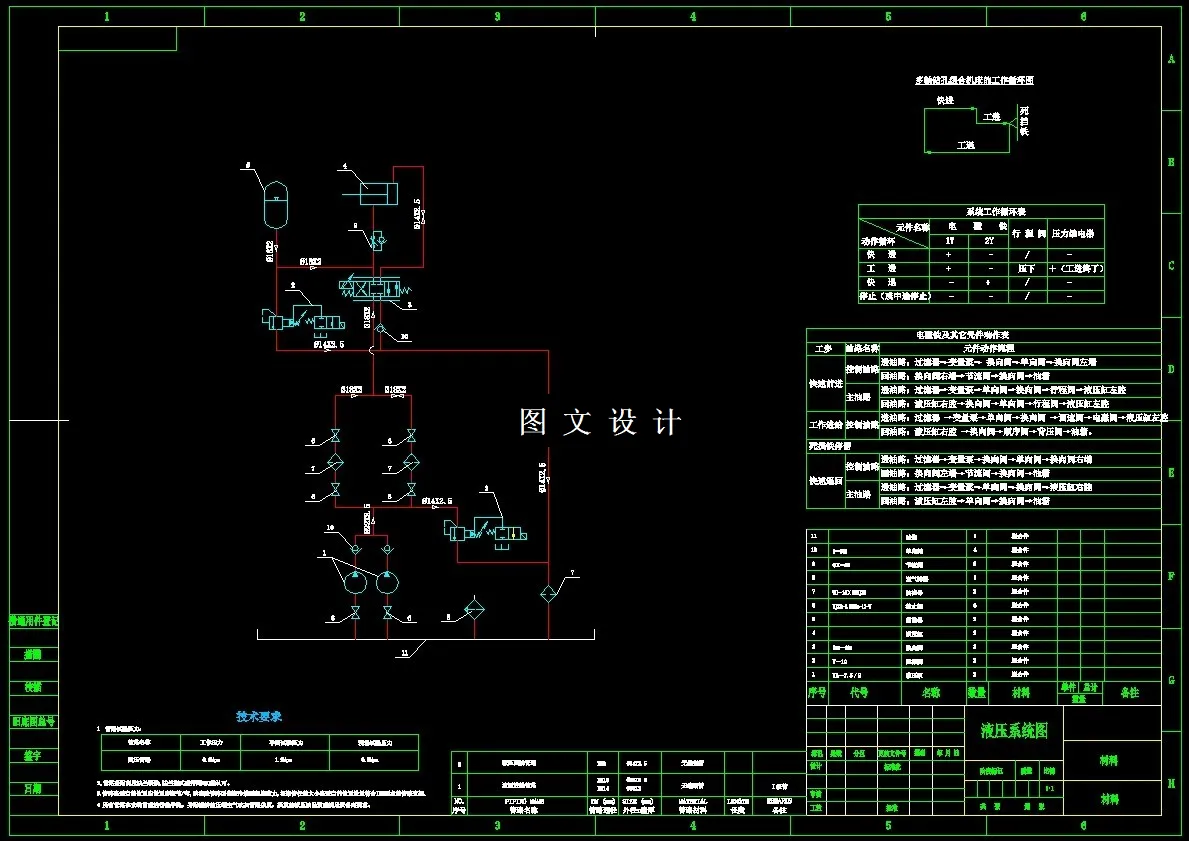Select the 压力继电器 column header
This screenshot has width=1189, height=841.
pyautogui.click(x=1073, y=234)
